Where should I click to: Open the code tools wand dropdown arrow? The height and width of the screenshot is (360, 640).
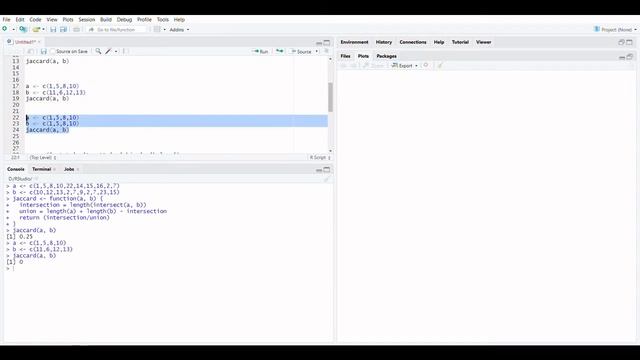pyautogui.click(x=116, y=51)
